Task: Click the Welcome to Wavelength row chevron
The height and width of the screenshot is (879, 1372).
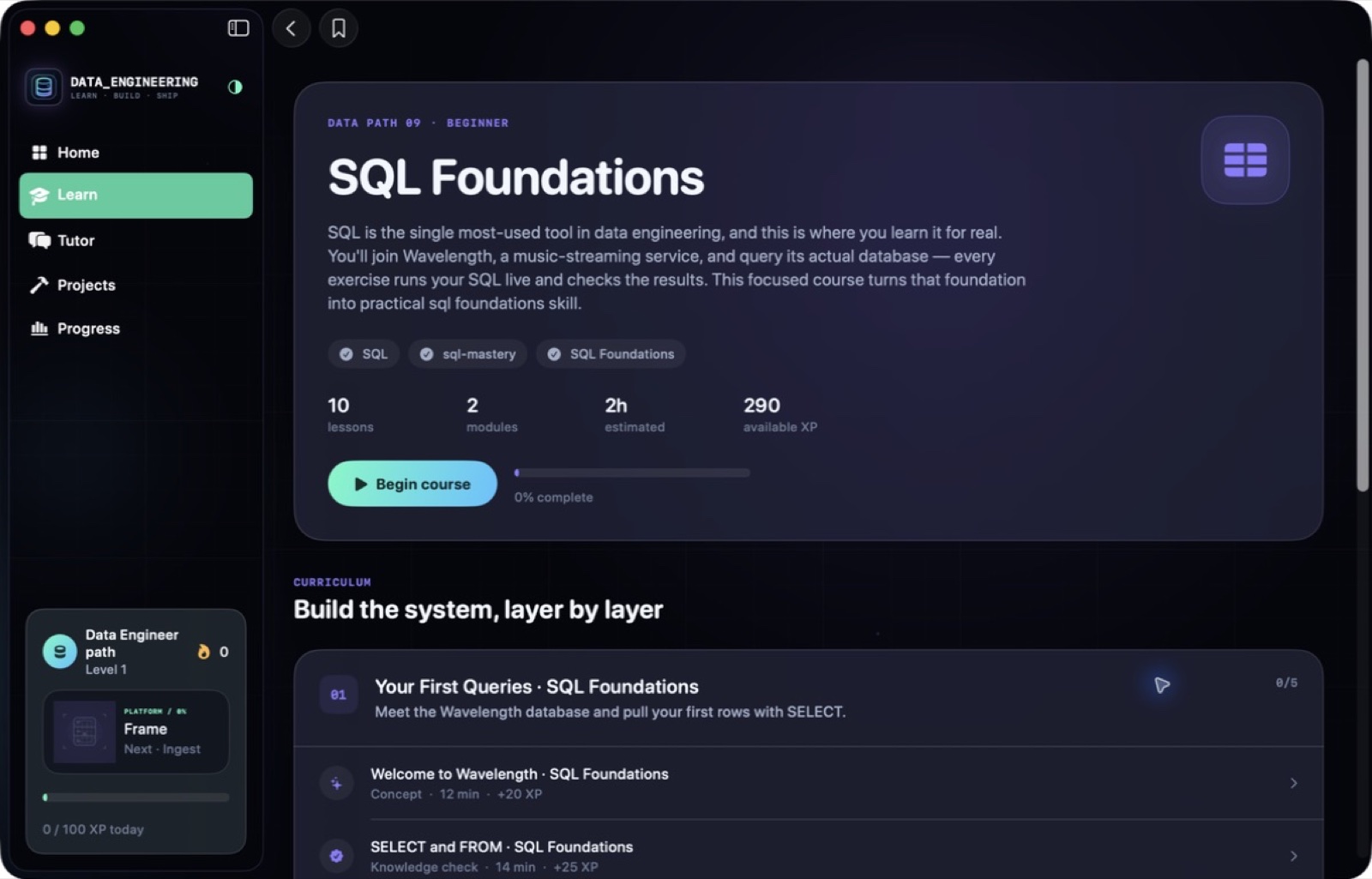Action: (x=1293, y=783)
